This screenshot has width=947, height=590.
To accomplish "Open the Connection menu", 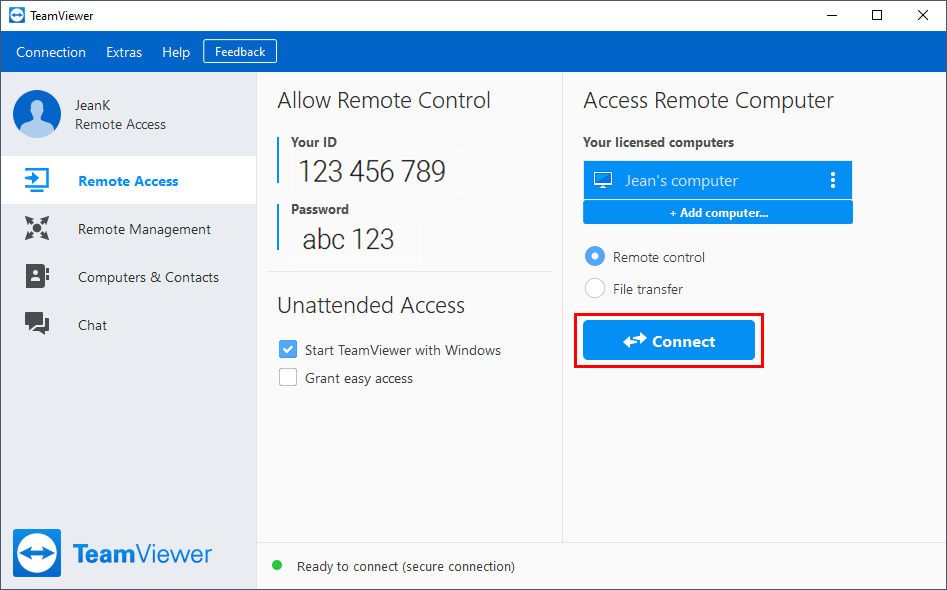I will click(x=51, y=52).
